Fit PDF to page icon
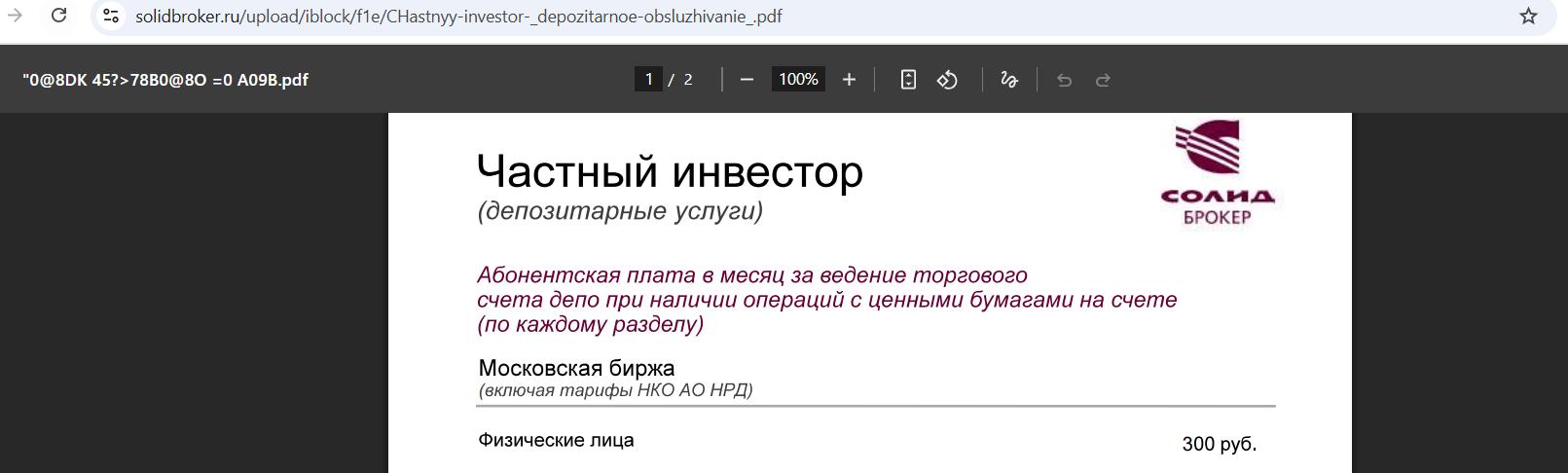 click(908, 80)
